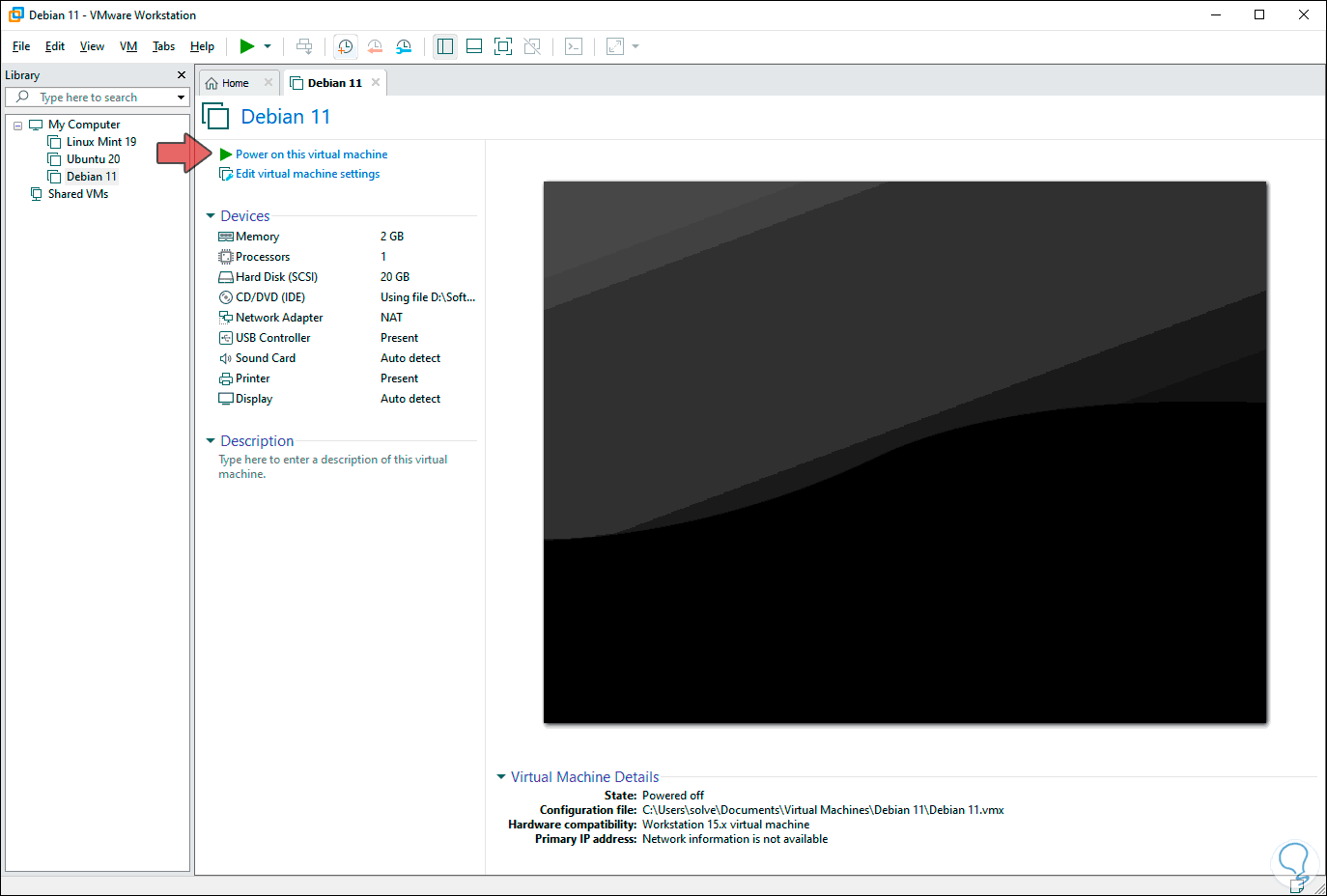This screenshot has height=896, width=1327.
Task: Open the stretch display dropdown arrow
Action: coord(635,46)
